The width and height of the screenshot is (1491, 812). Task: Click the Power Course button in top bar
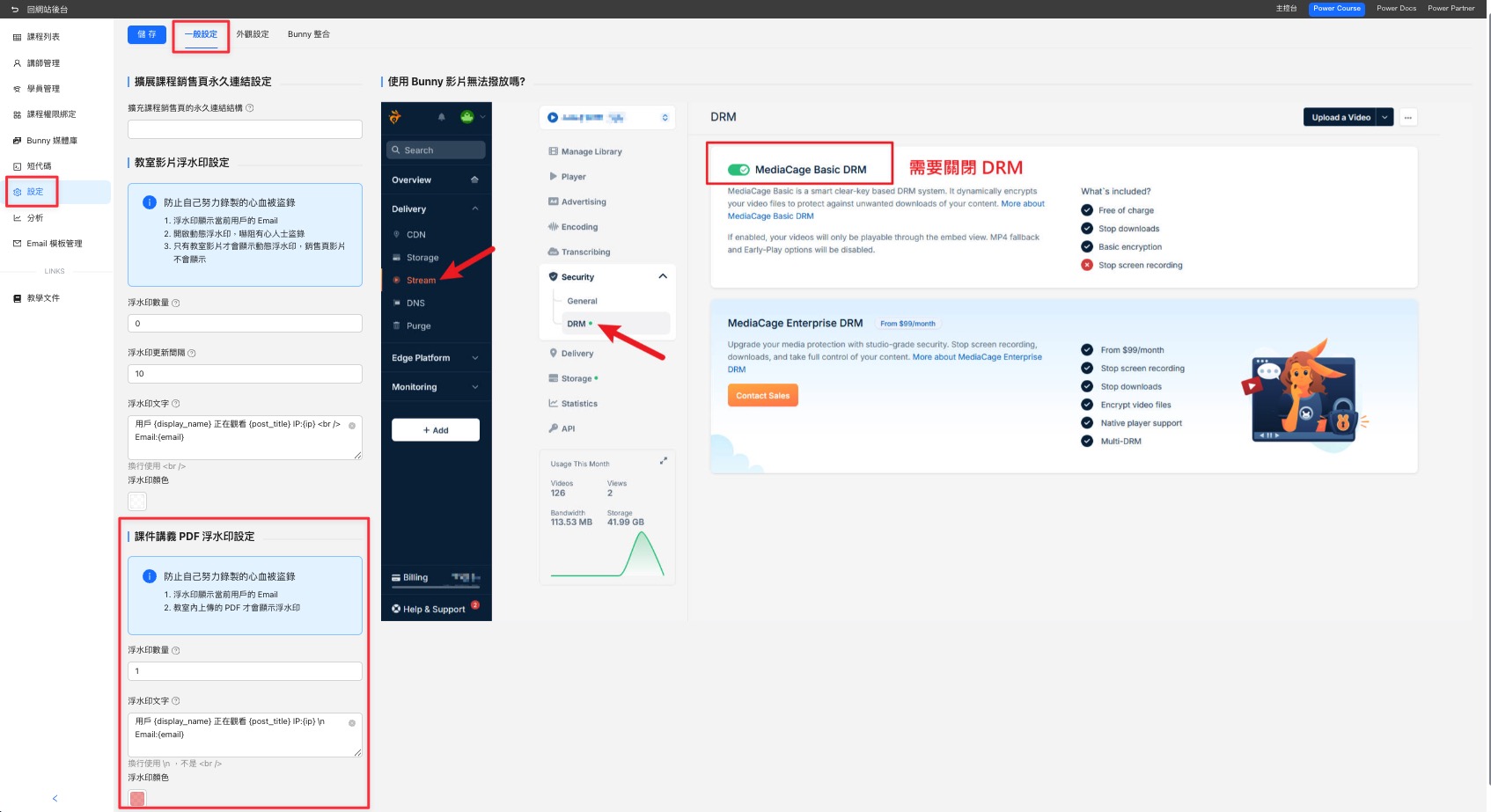click(1336, 9)
